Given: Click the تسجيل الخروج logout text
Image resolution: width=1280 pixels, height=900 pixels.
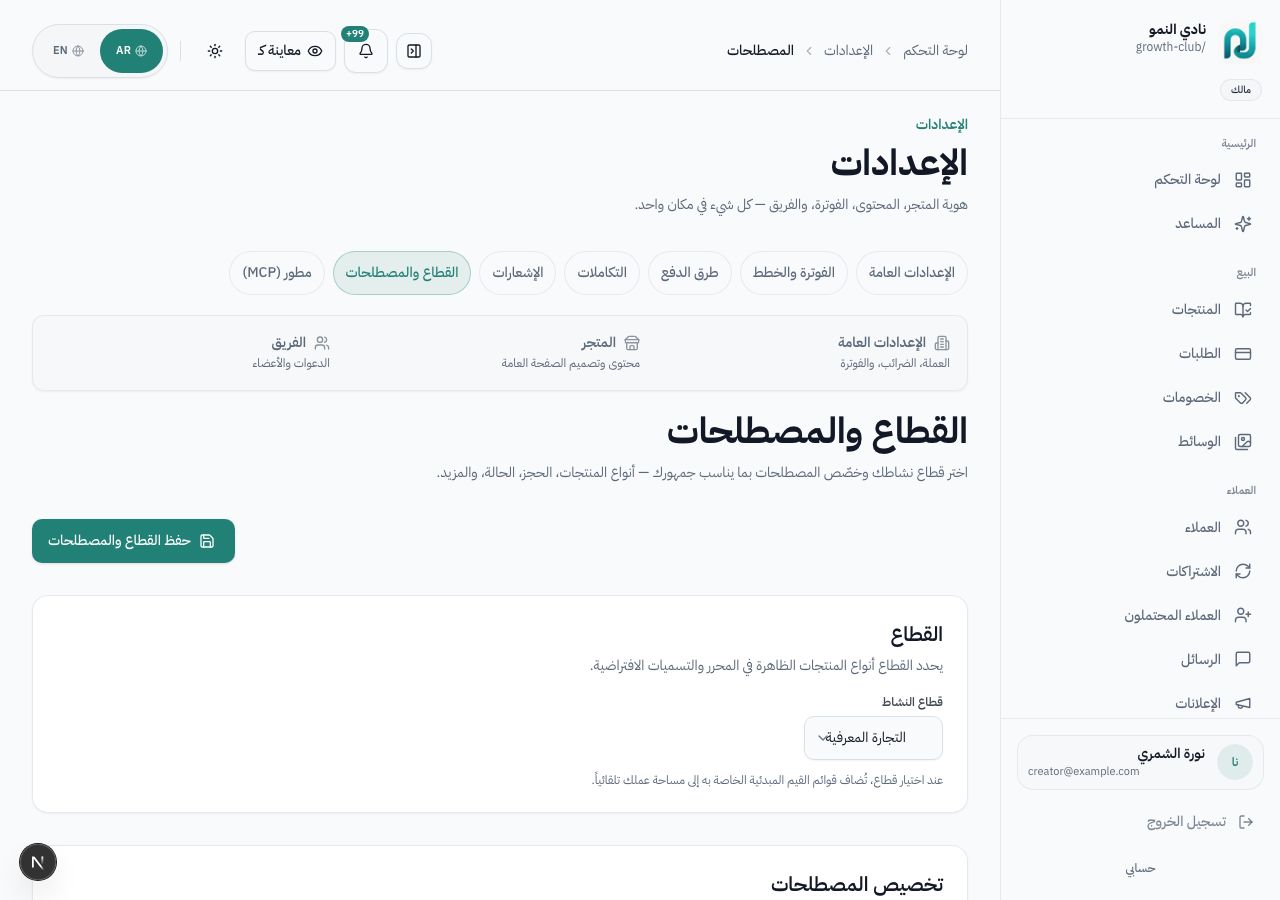Looking at the screenshot, I should pos(1186,822).
